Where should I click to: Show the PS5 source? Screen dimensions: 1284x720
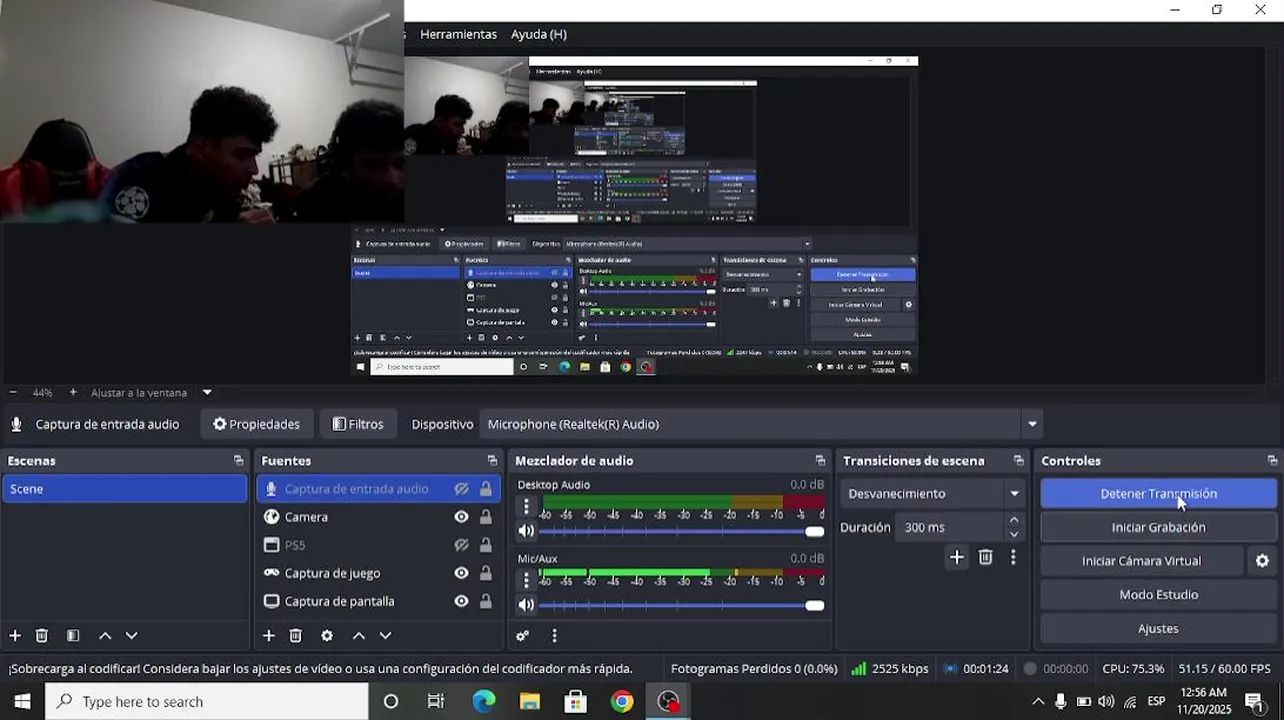click(x=461, y=545)
